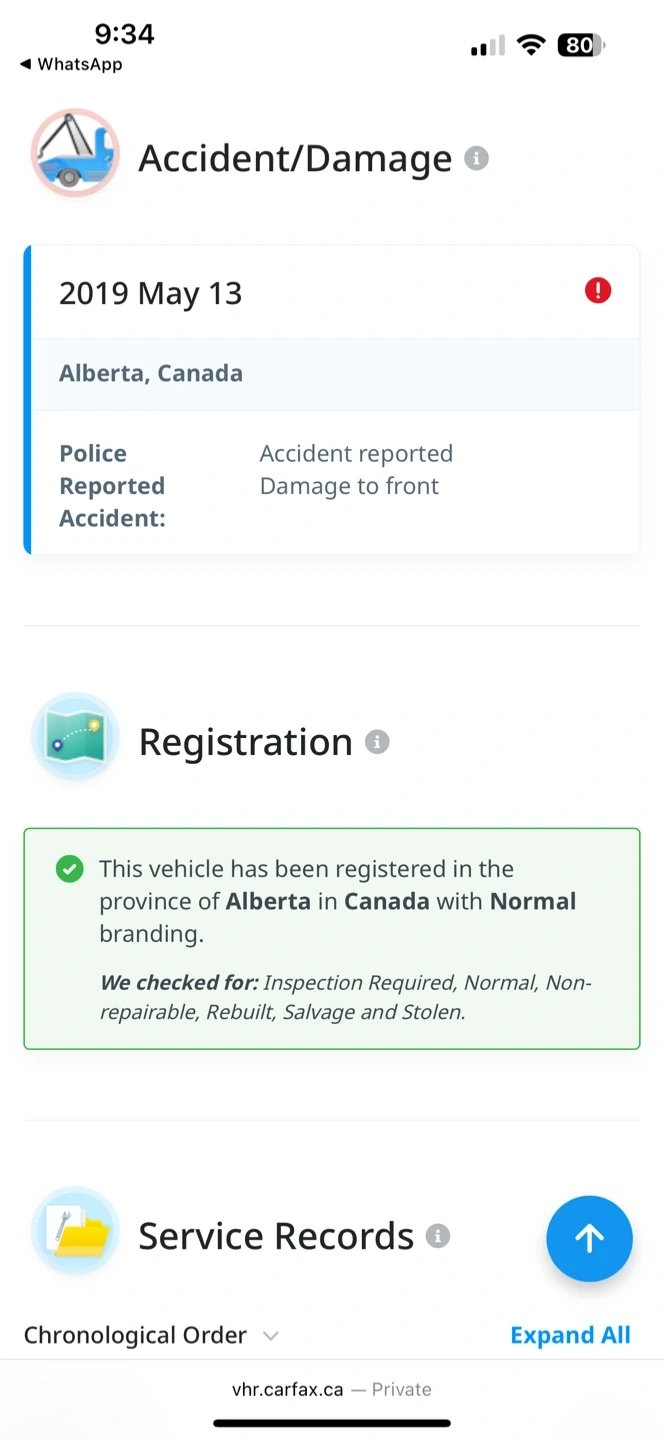Go back to WhatsApp app

[71, 64]
